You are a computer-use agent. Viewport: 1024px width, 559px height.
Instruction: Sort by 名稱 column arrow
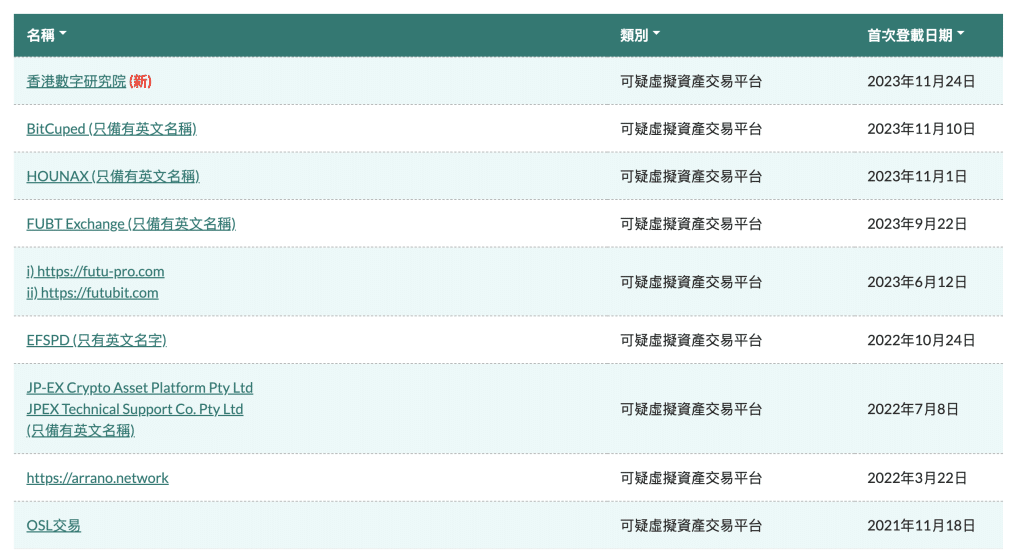click(63, 35)
